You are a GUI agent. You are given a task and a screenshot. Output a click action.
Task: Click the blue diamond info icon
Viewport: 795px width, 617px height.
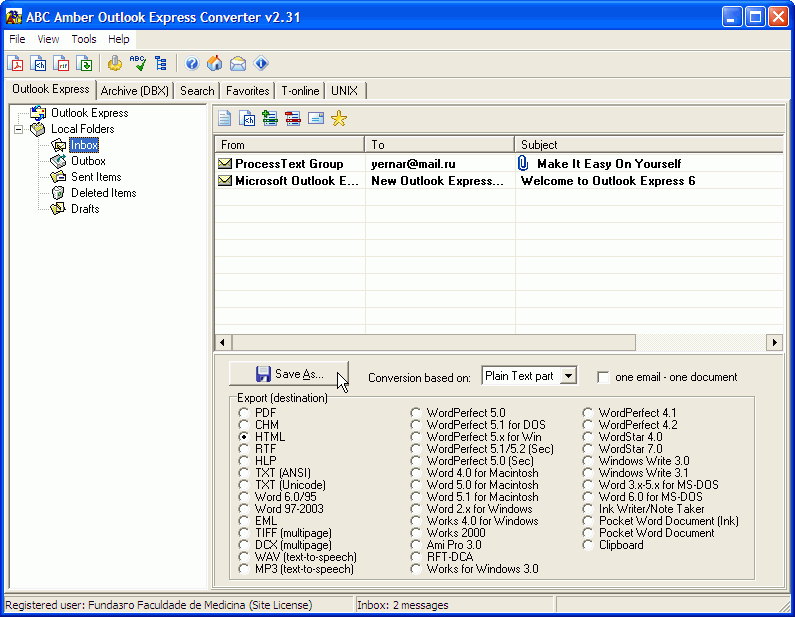click(x=261, y=63)
